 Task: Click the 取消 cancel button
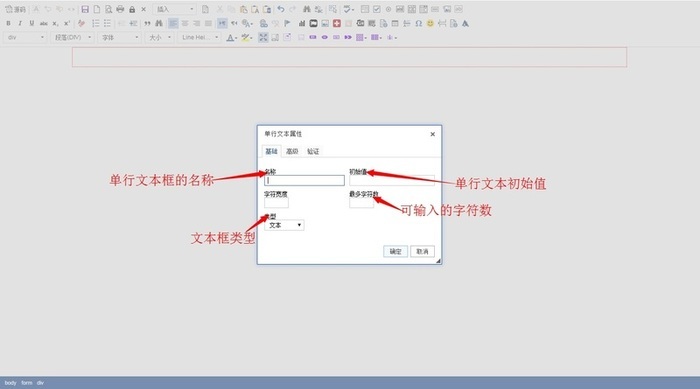click(x=422, y=251)
